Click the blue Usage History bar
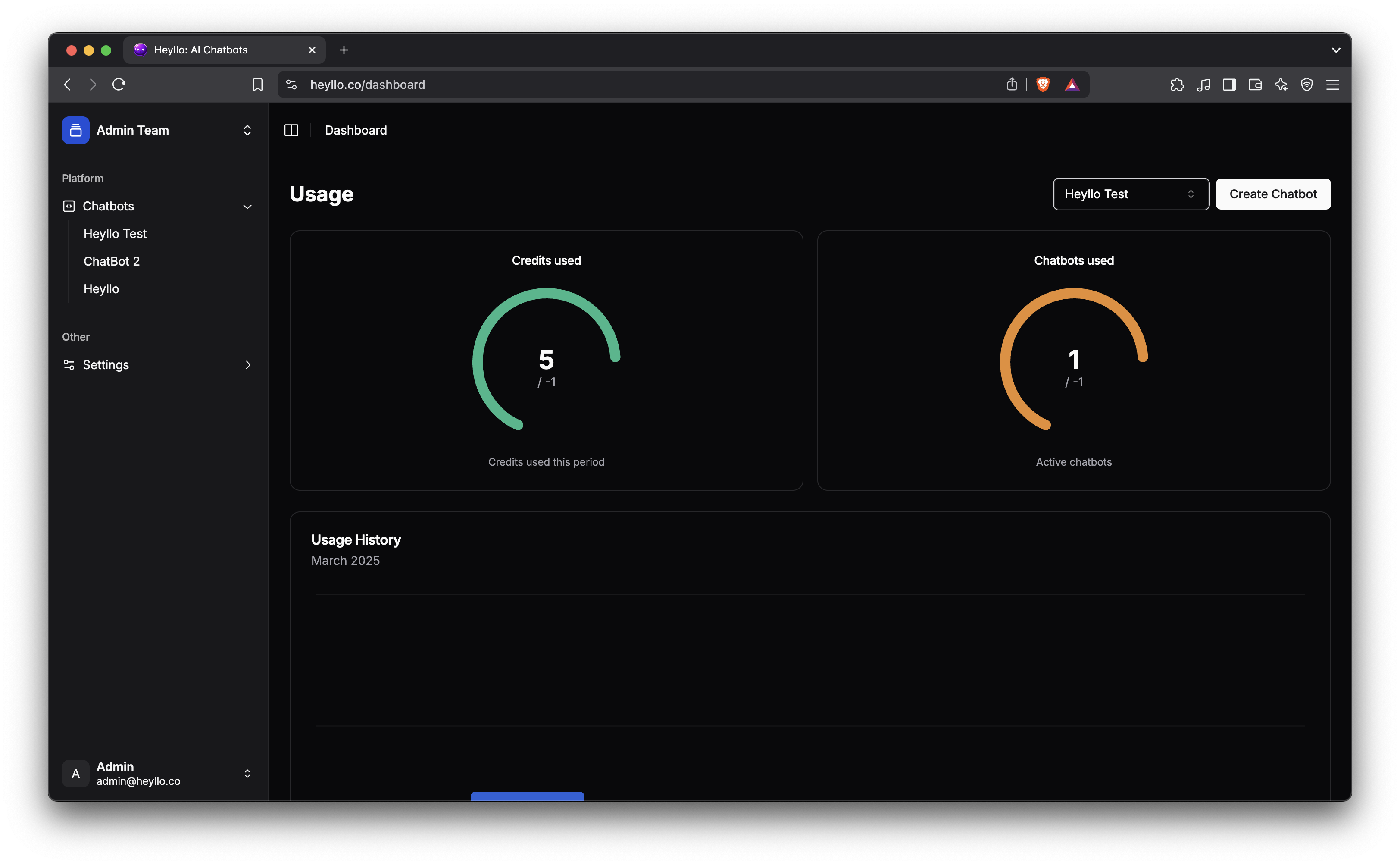The width and height of the screenshot is (1400, 865). pos(527,796)
